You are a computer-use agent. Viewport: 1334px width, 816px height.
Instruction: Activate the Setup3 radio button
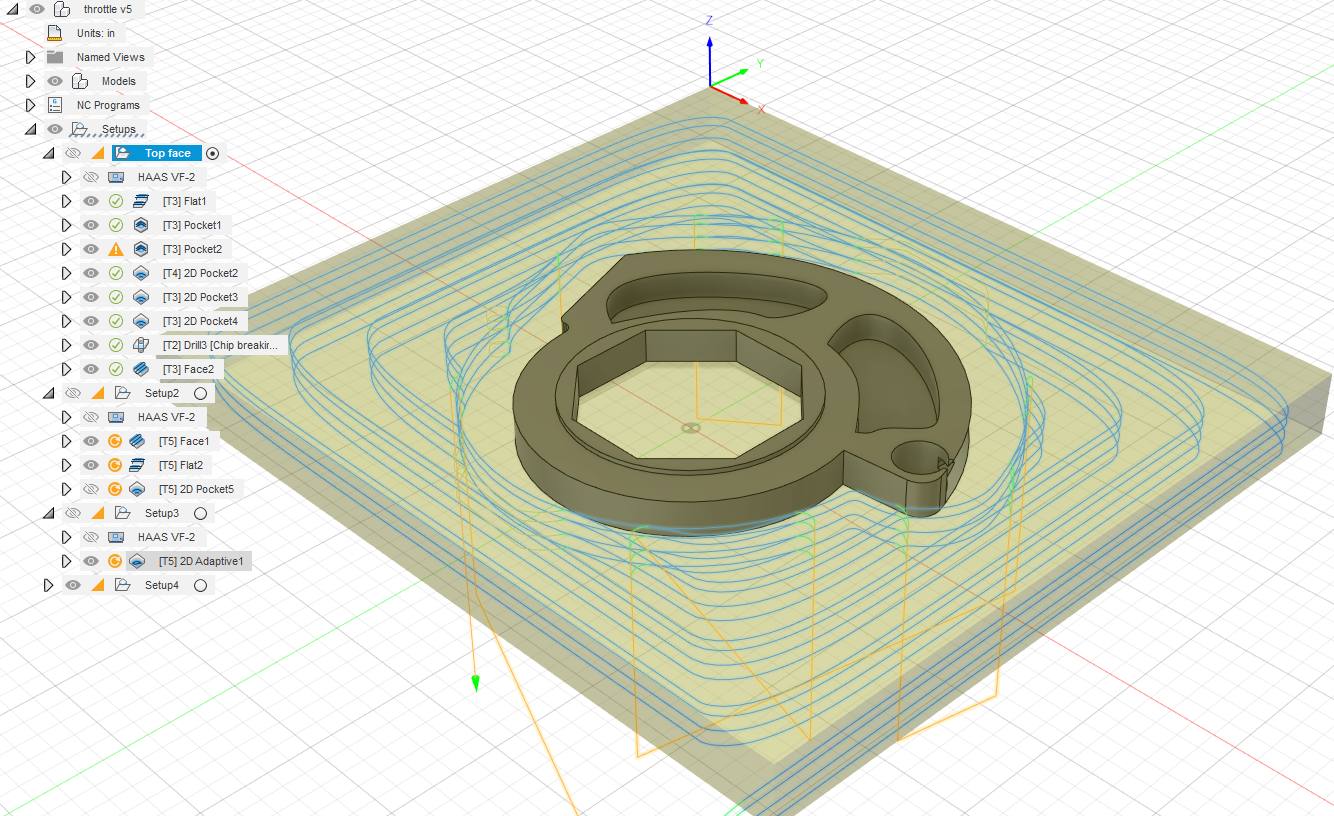200,513
